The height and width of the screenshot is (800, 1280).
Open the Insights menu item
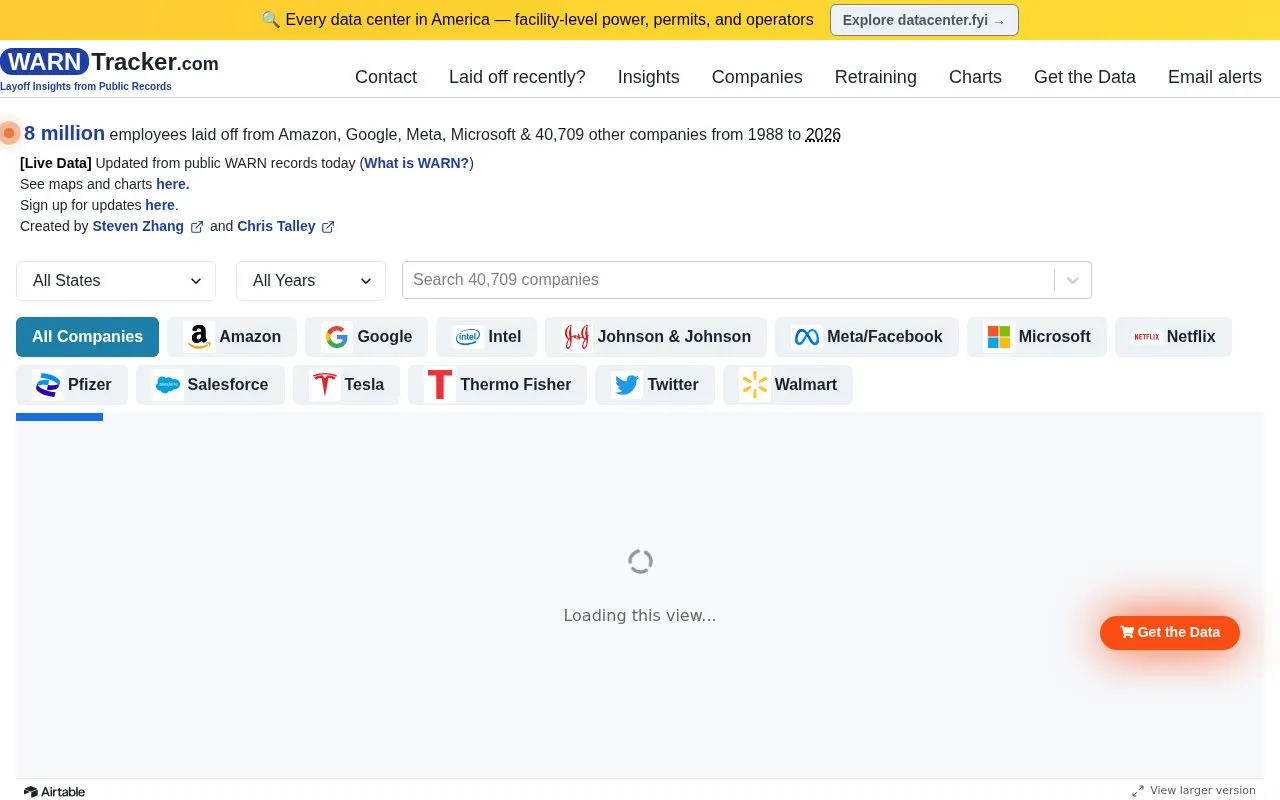coord(649,77)
